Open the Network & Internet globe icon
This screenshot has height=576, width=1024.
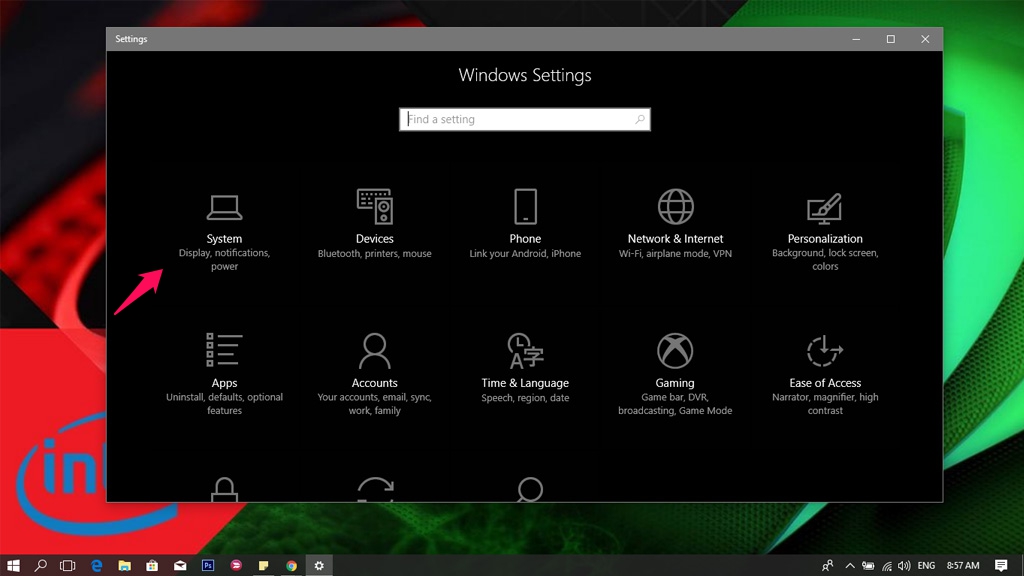[x=675, y=206]
